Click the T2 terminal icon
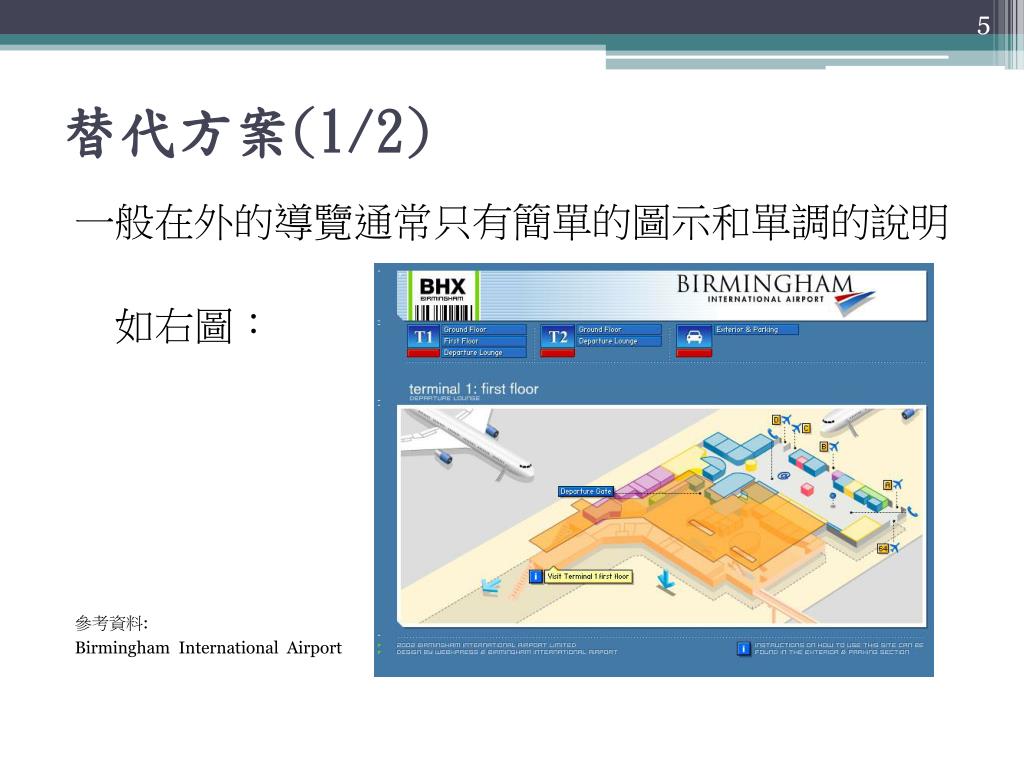Image resolution: width=1024 pixels, height=768 pixels. point(557,336)
